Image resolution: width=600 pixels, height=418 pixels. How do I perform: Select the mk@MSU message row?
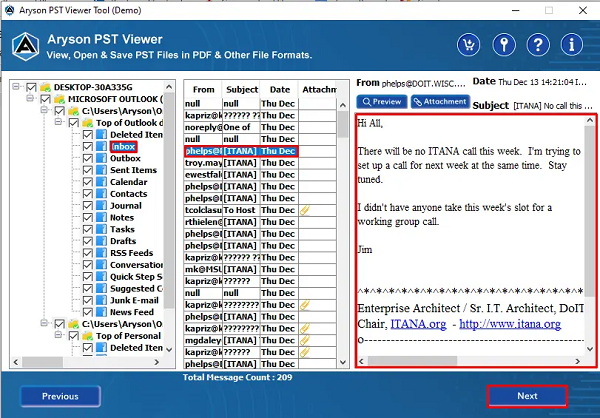click(x=260, y=269)
